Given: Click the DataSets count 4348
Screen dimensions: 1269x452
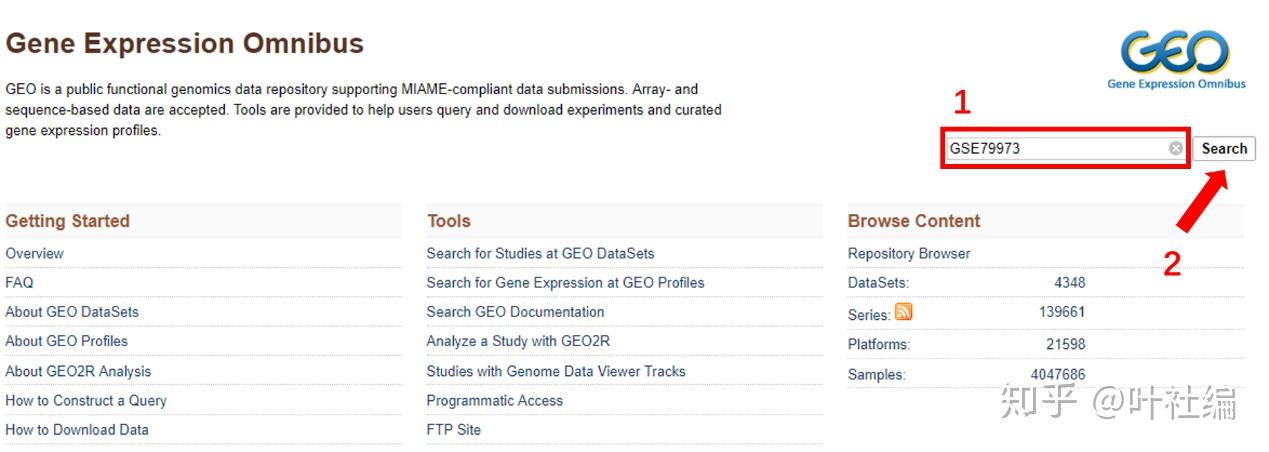Looking at the screenshot, I should point(1069,283).
